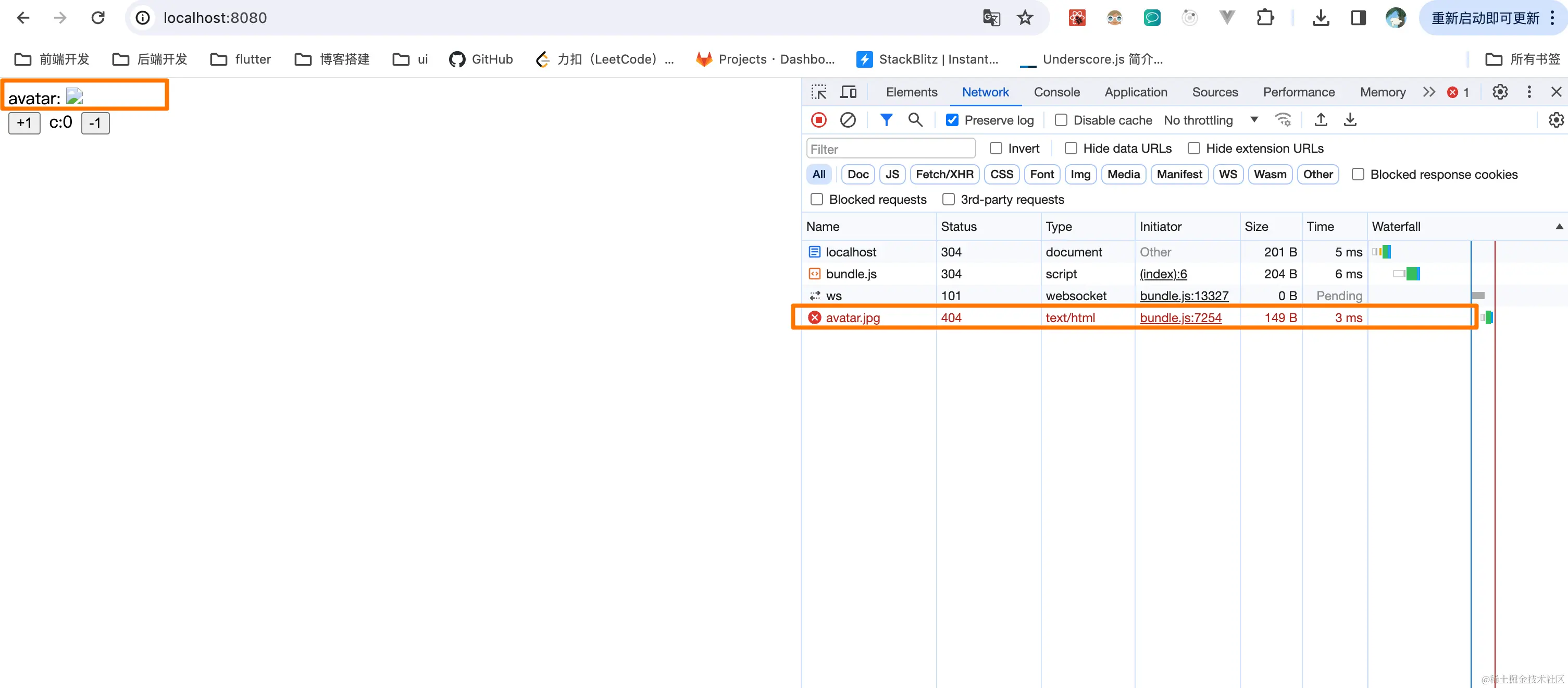Clear the network log
This screenshot has width=1568, height=688.
848,120
